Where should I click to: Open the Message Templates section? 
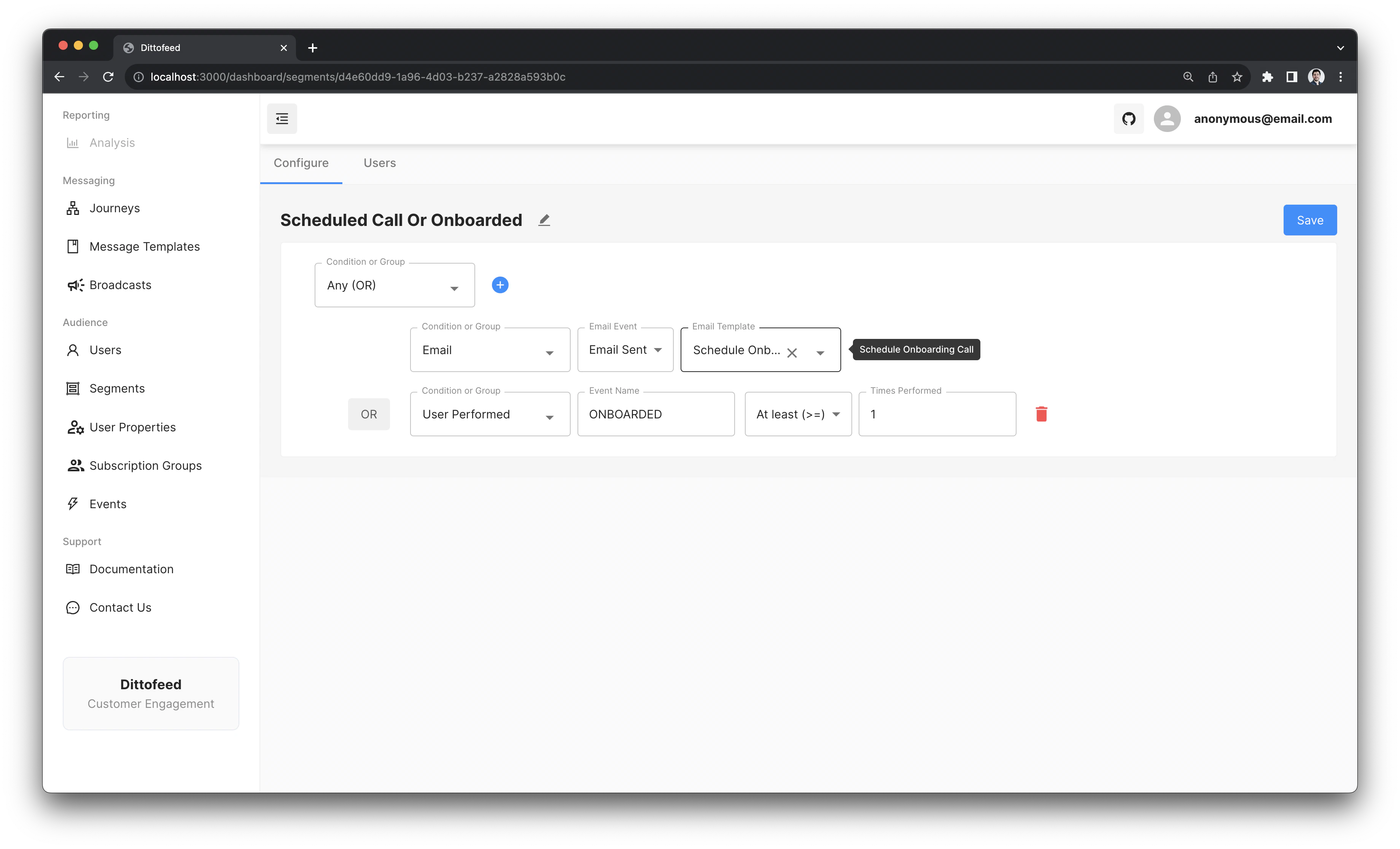tap(144, 246)
